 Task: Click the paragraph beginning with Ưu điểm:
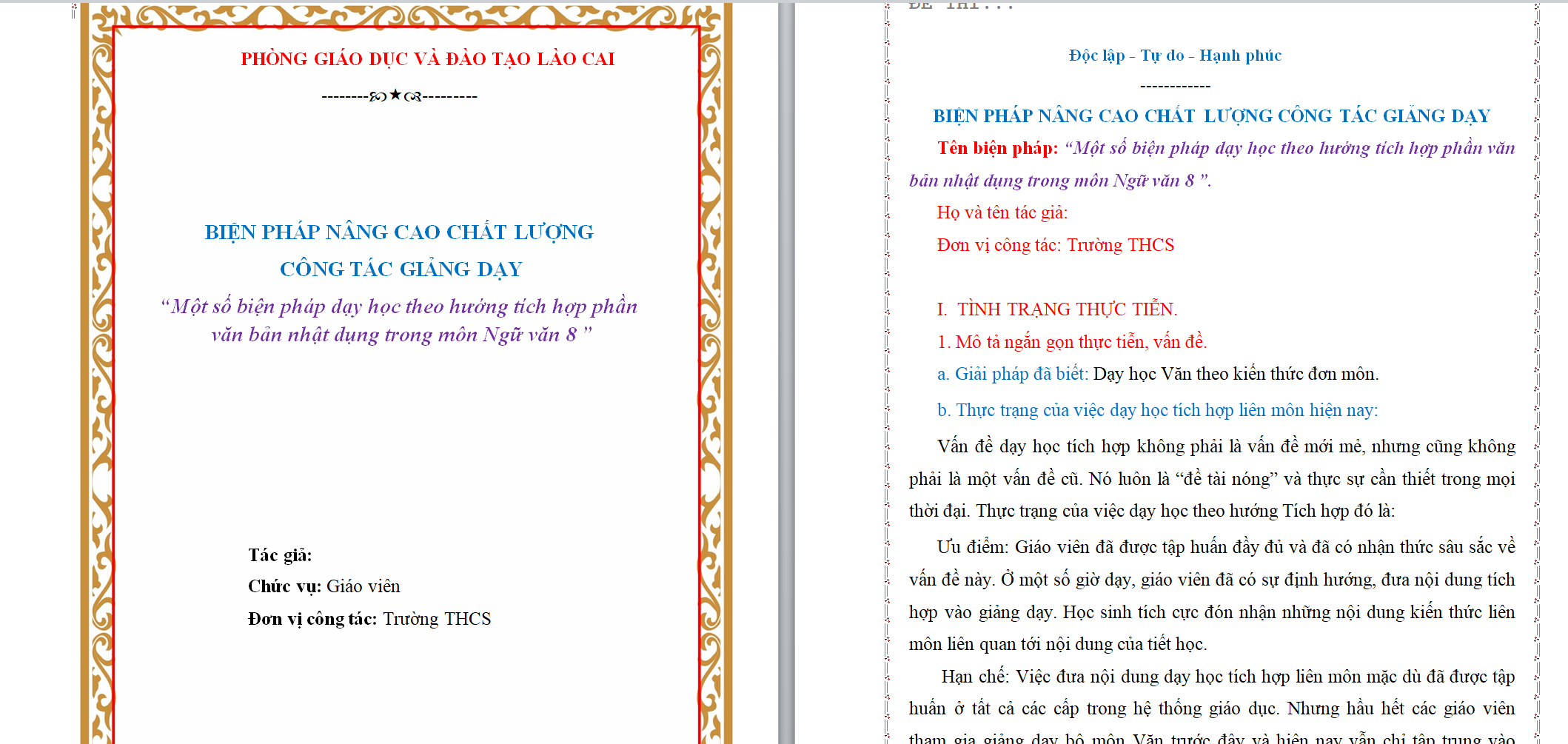1211,596
